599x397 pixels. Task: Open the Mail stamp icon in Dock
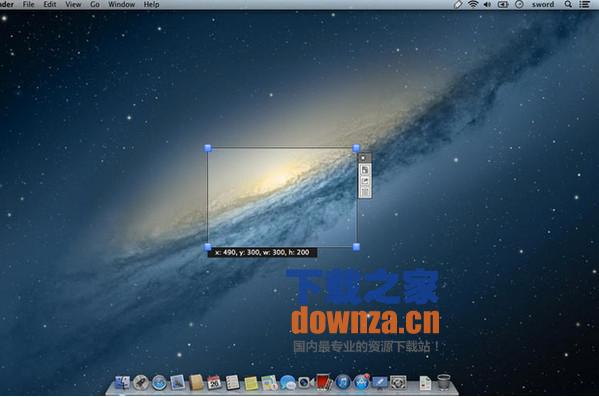click(177, 382)
